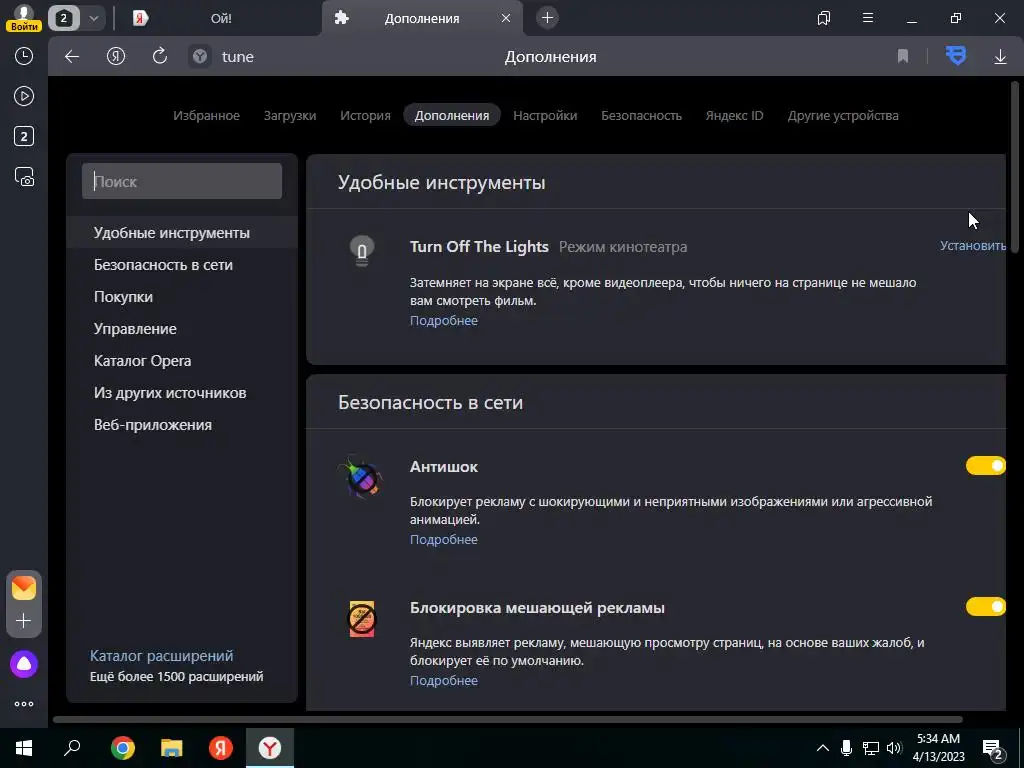Open the Яндекс ID tab

pos(734,116)
